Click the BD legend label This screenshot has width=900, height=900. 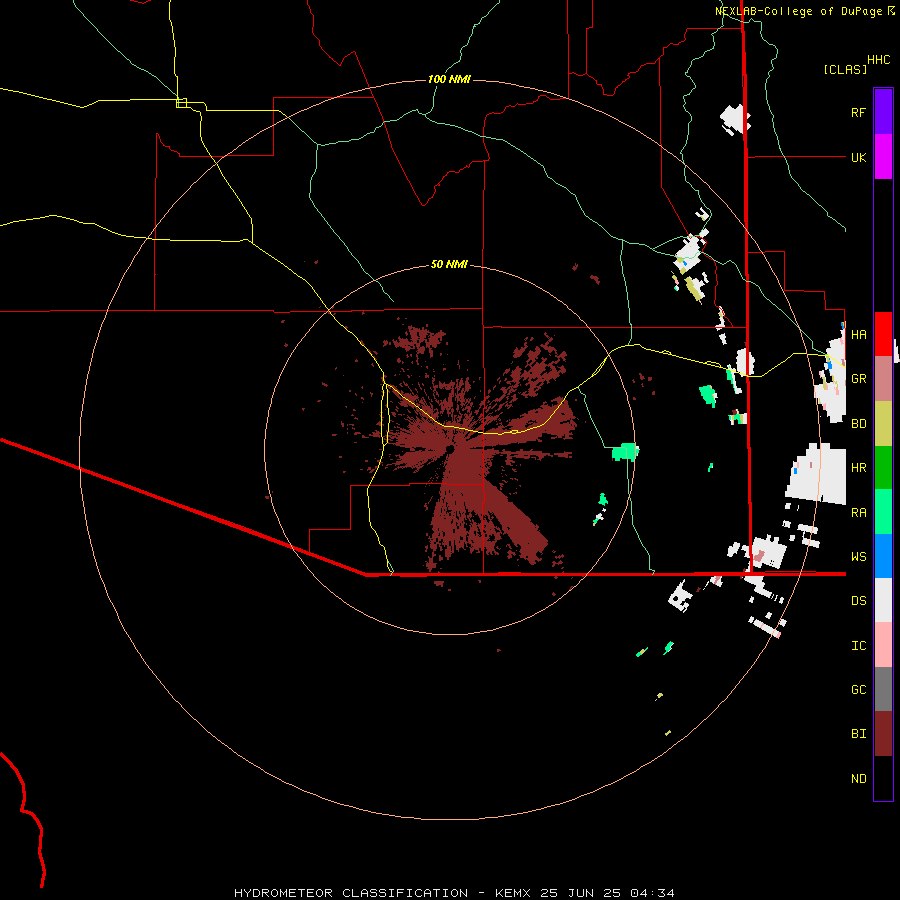pyautogui.click(x=858, y=424)
